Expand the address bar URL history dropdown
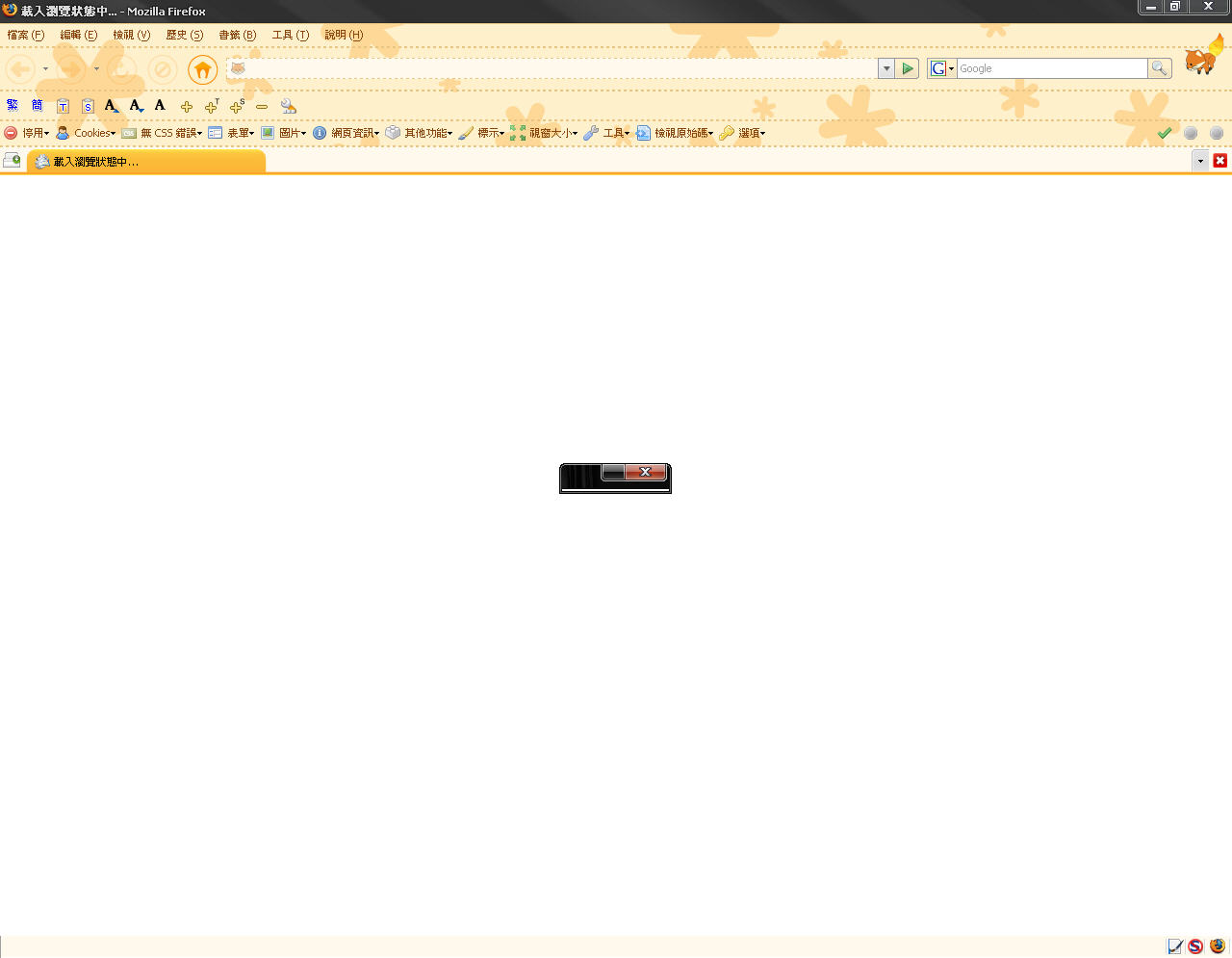1232x958 pixels. 886,68
